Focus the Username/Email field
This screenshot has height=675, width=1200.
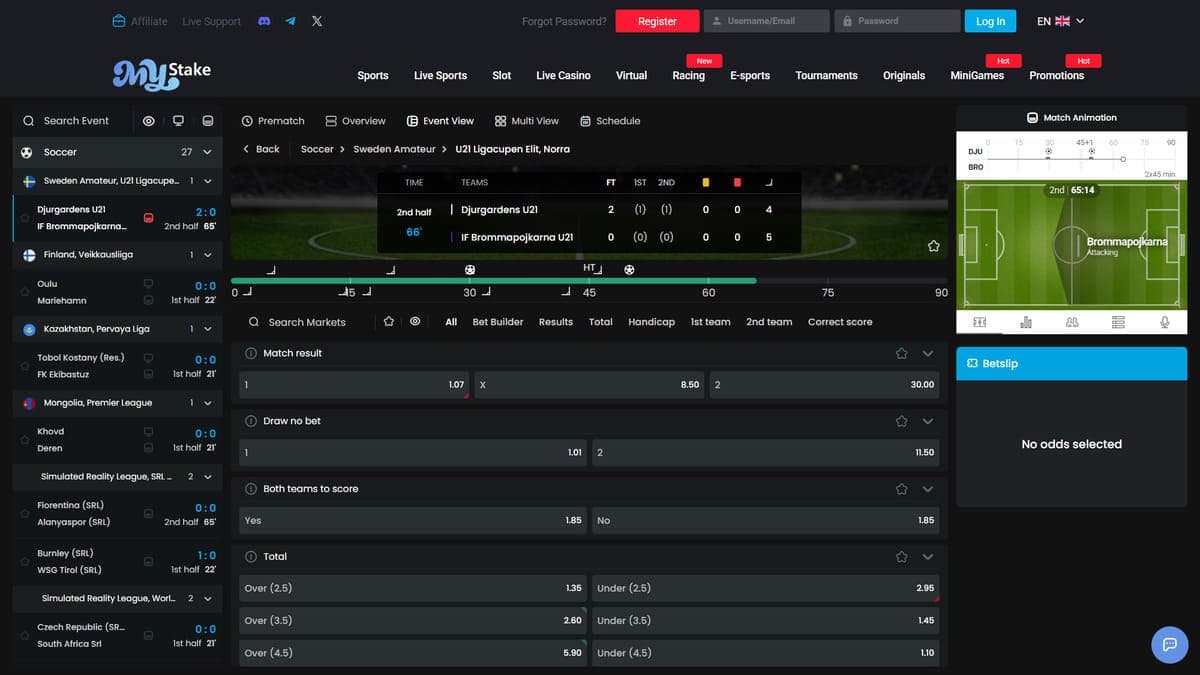[x=767, y=21]
